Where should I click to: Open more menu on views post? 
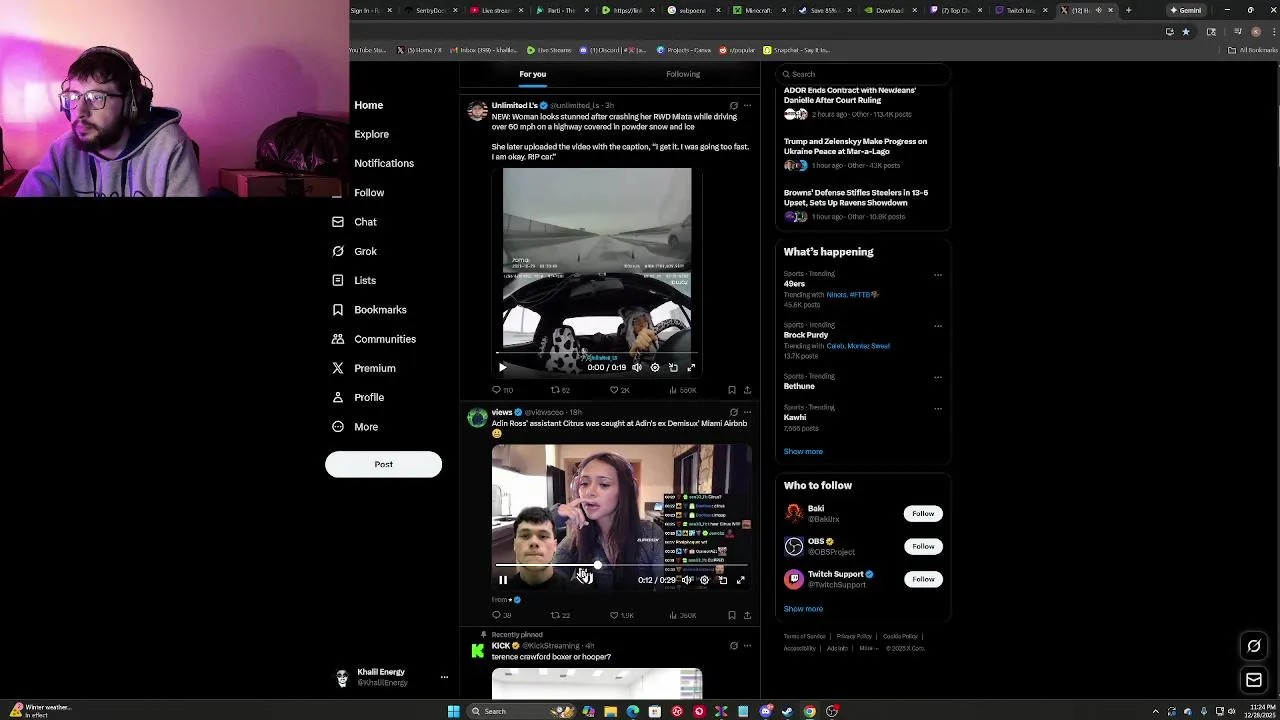coord(747,412)
